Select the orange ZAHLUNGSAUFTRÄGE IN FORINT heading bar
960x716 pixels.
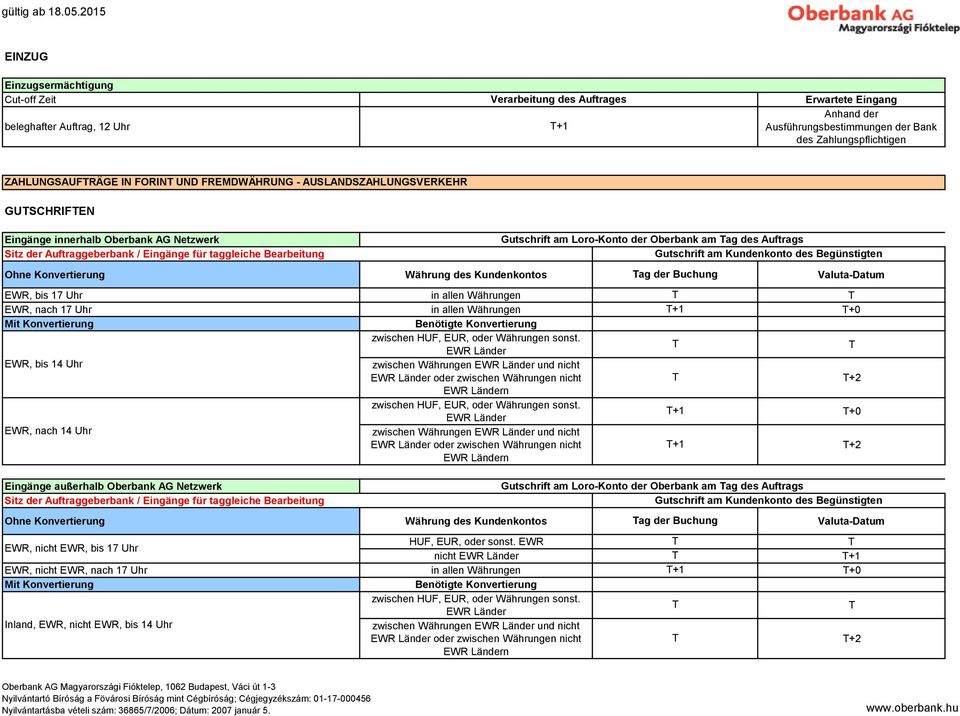pos(473,182)
